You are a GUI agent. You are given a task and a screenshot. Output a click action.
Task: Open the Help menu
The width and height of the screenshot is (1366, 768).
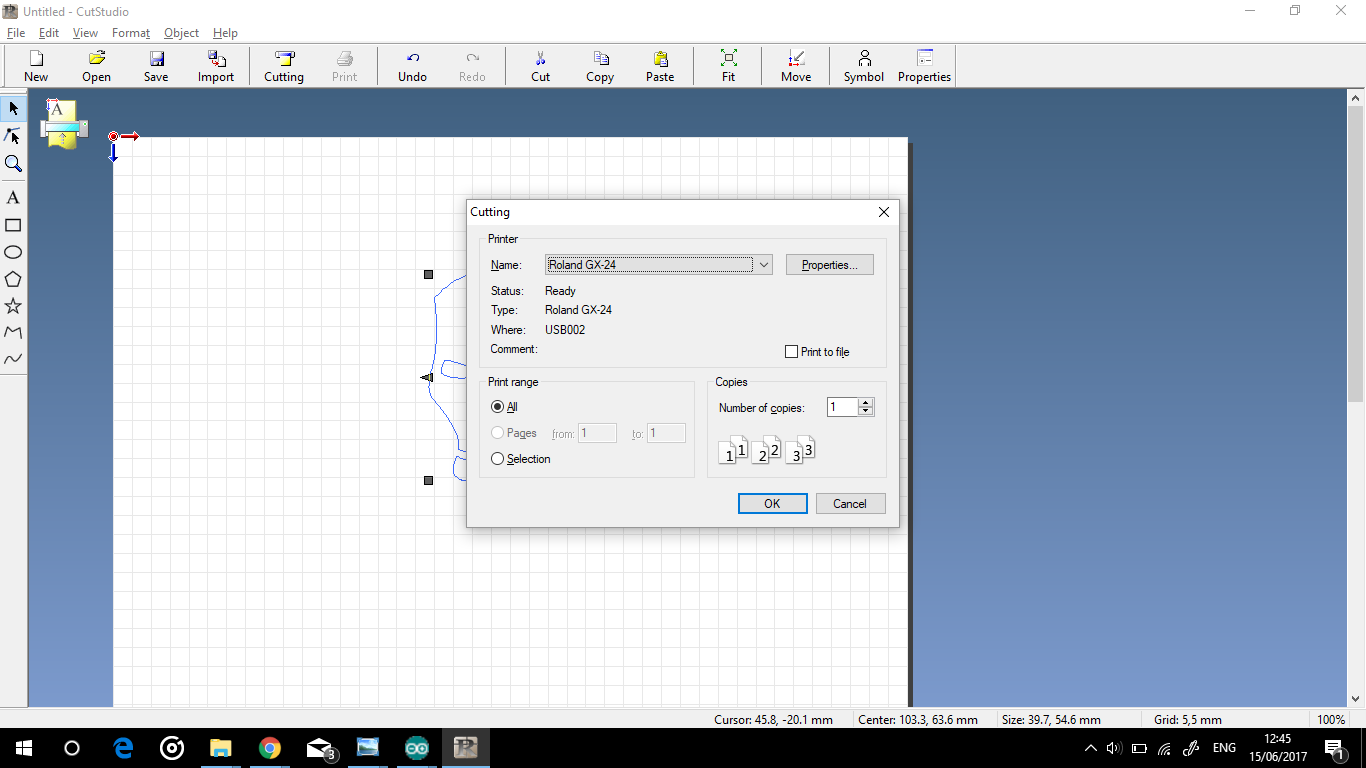225,33
